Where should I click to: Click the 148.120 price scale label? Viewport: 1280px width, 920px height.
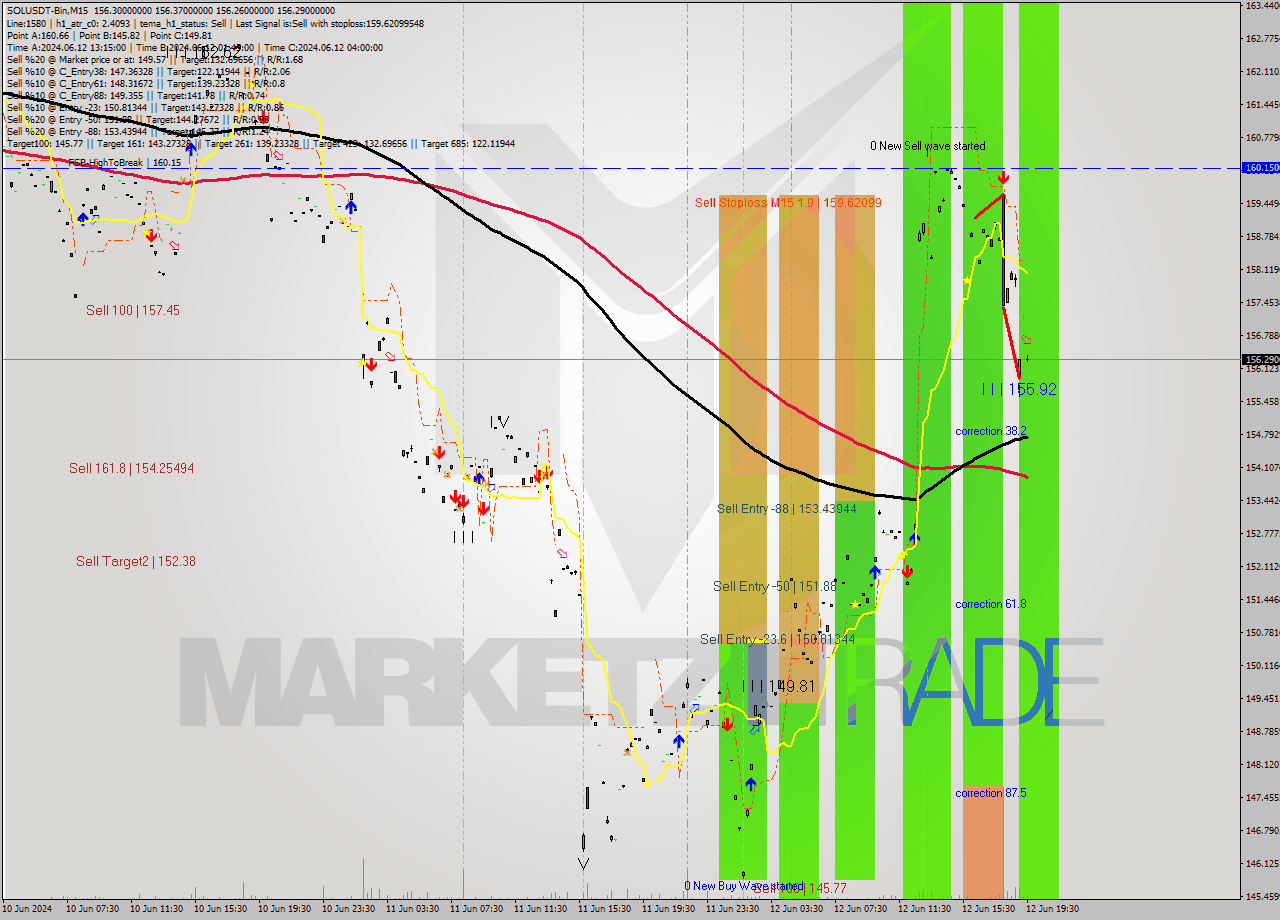pos(1262,764)
